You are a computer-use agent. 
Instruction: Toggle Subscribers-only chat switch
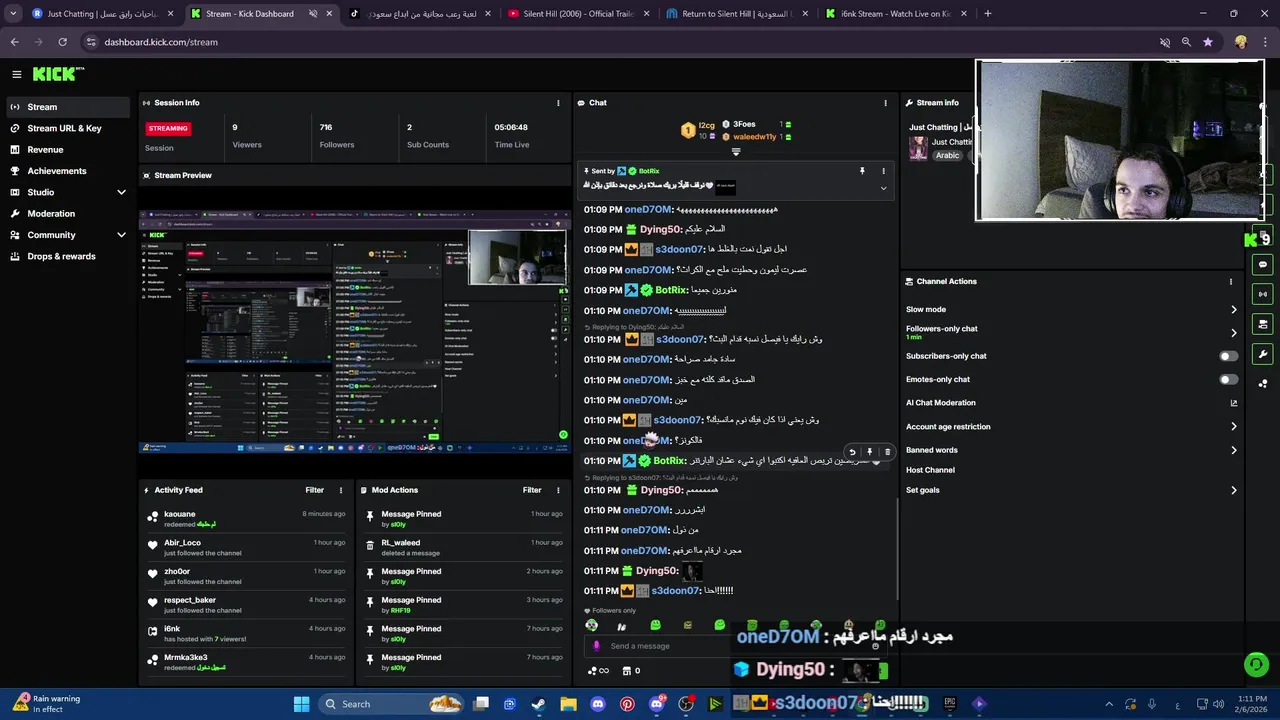coord(1228,356)
